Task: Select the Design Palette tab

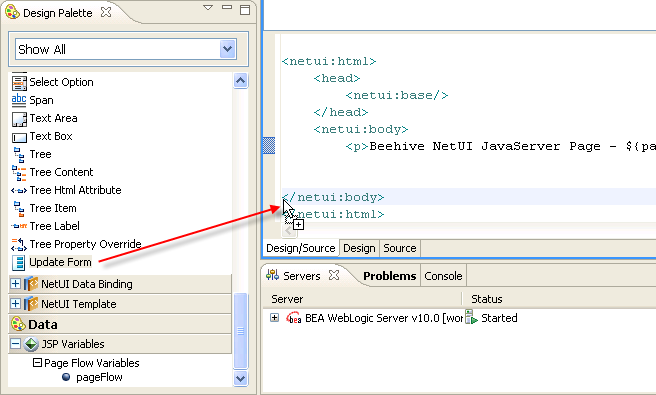Action: coord(58,13)
